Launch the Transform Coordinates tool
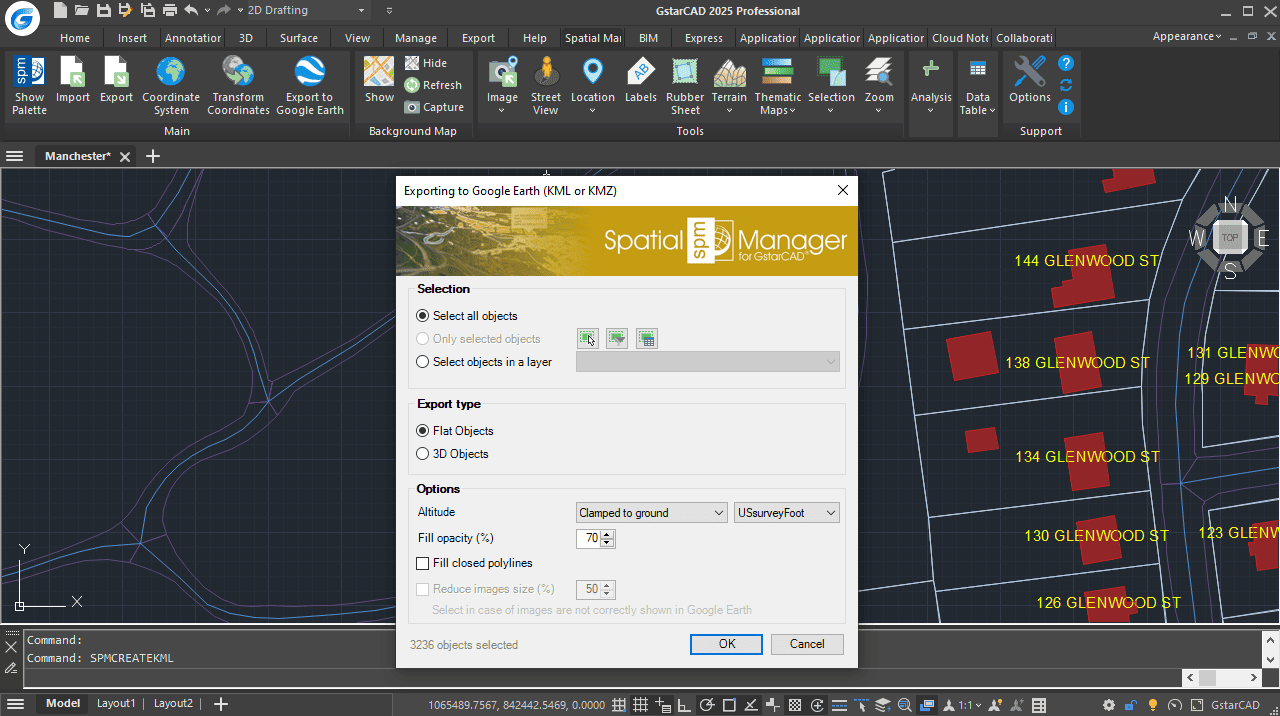 (x=238, y=85)
